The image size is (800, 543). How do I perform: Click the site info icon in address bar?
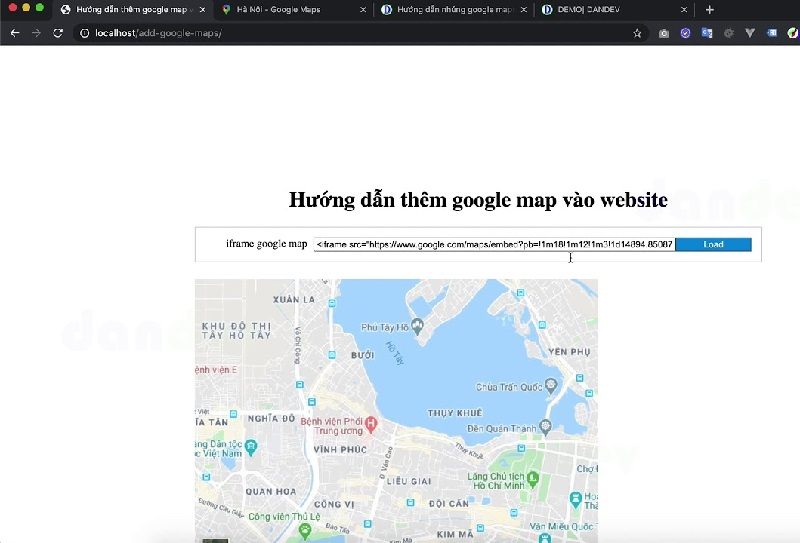[85, 33]
